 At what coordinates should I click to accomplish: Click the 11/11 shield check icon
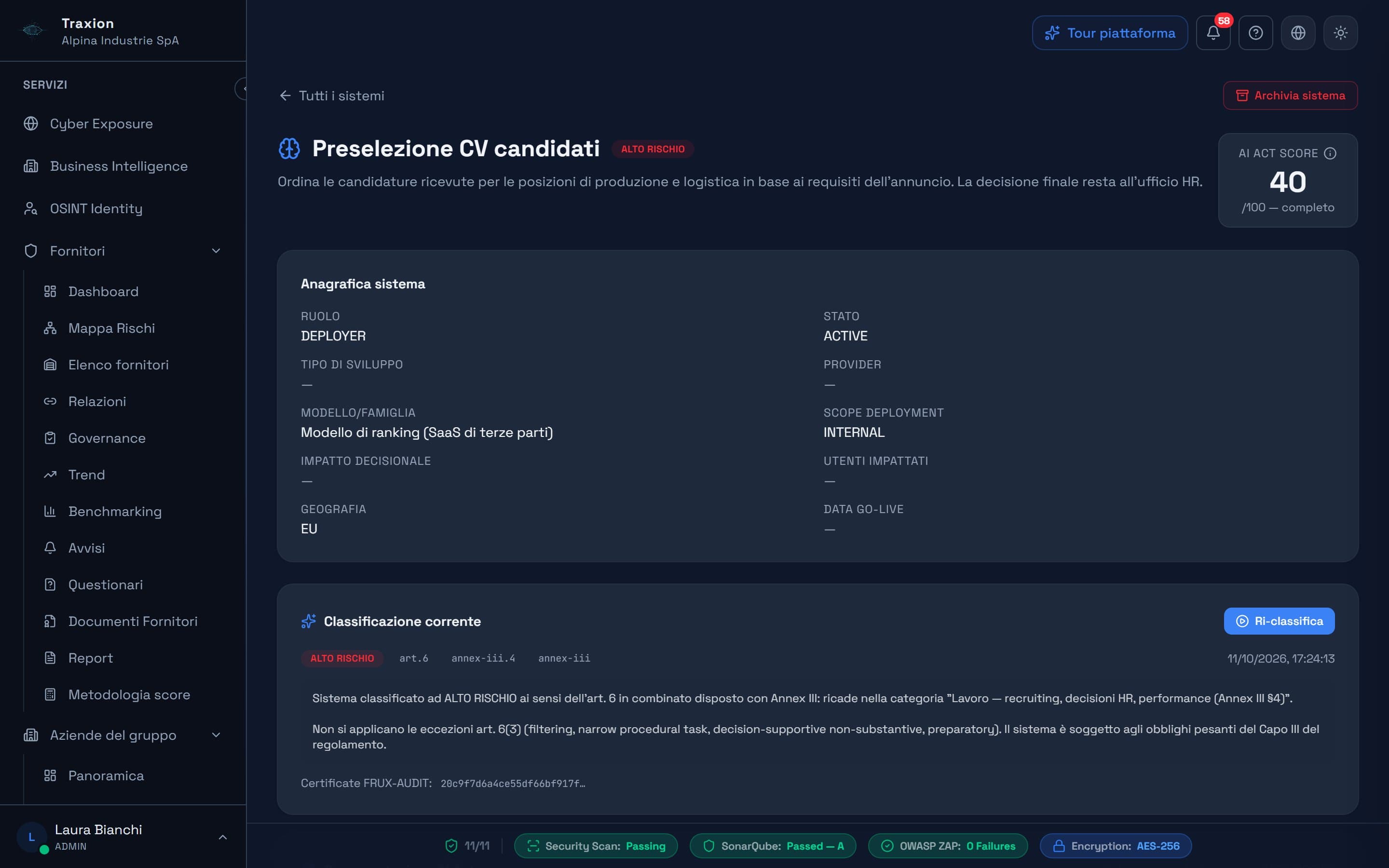[x=451, y=846]
